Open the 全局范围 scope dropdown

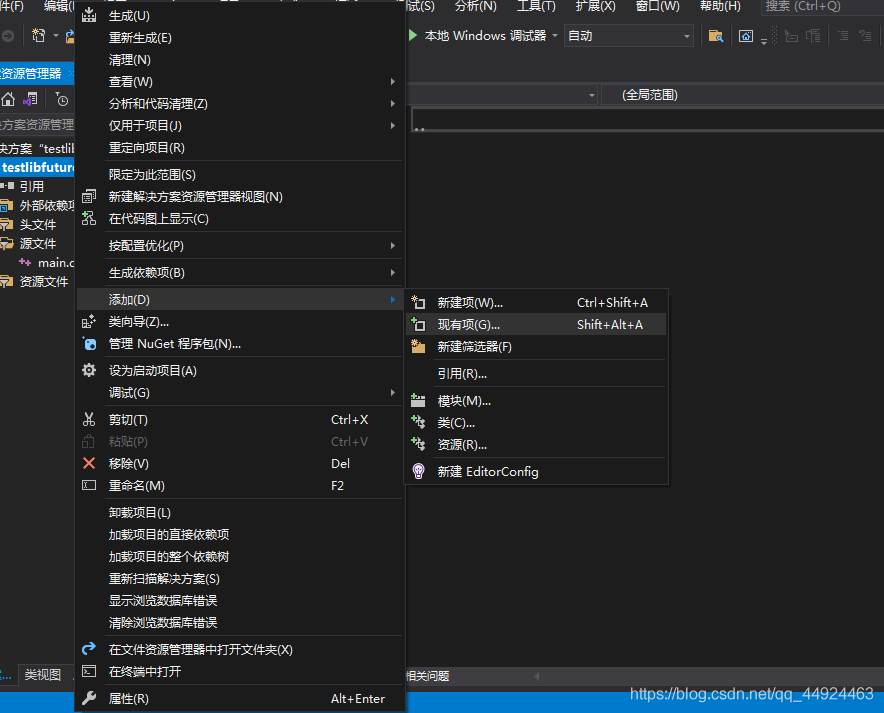pos(743,95)
